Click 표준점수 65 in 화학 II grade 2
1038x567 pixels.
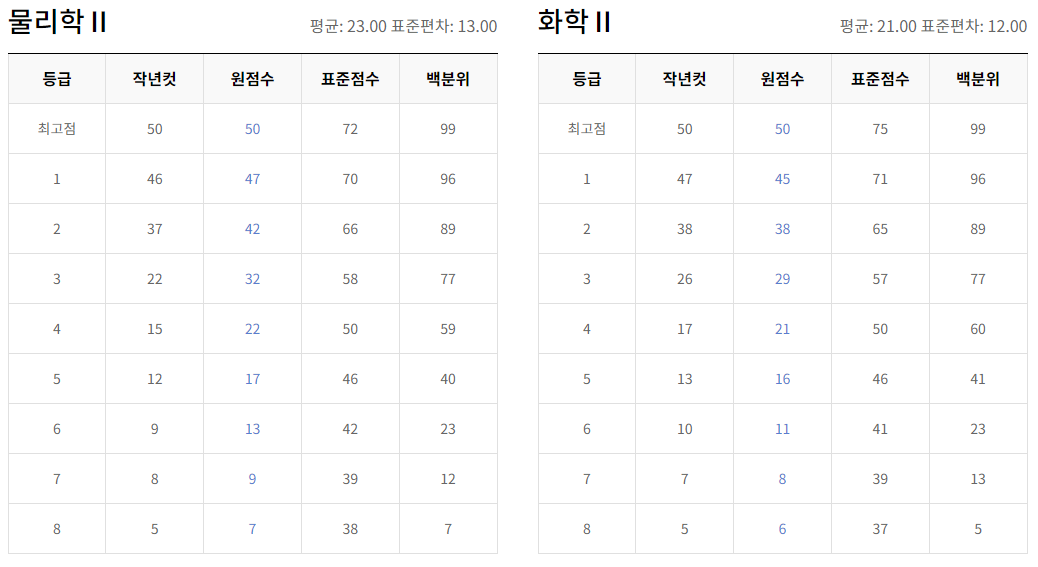(880, 229)
